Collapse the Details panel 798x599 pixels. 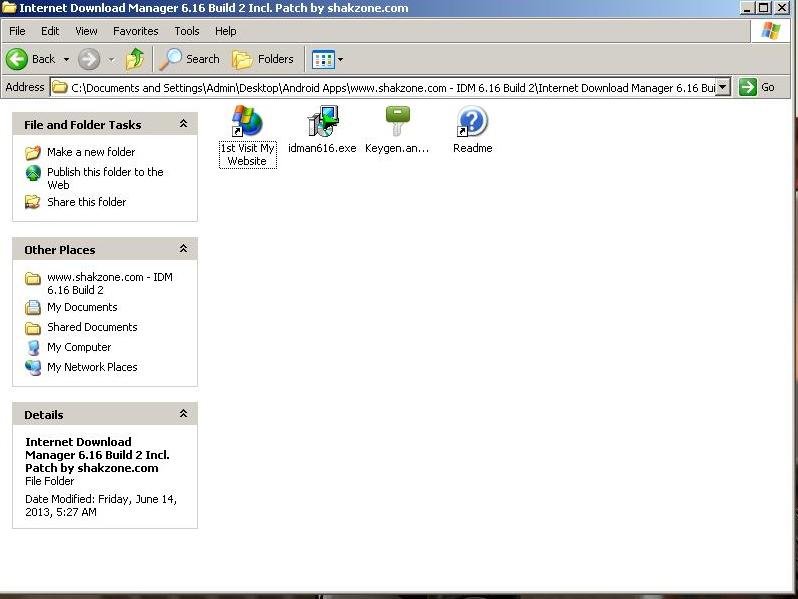click(x=183, y=413)
